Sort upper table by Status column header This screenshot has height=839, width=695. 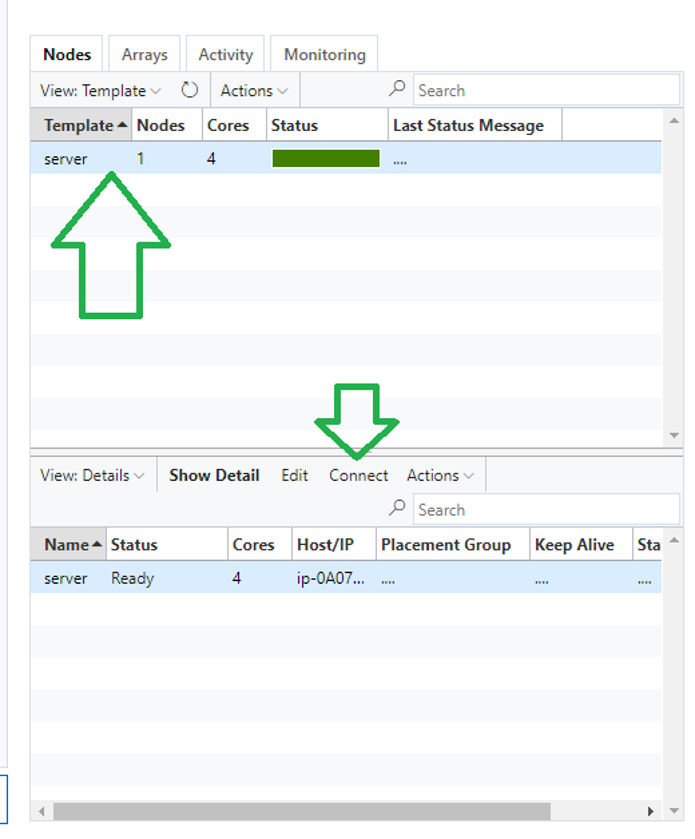(327, 125)
